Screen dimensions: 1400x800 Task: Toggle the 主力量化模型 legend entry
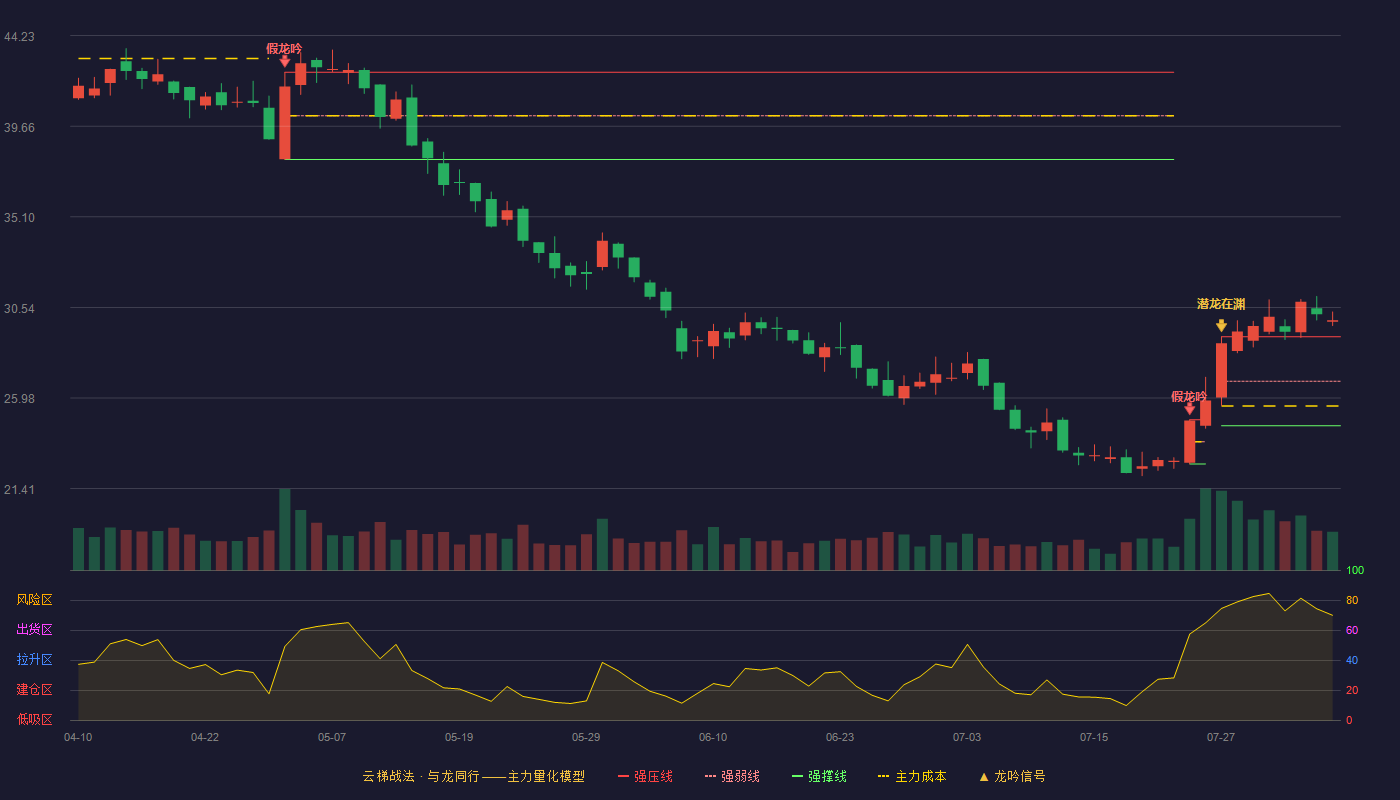473,776
